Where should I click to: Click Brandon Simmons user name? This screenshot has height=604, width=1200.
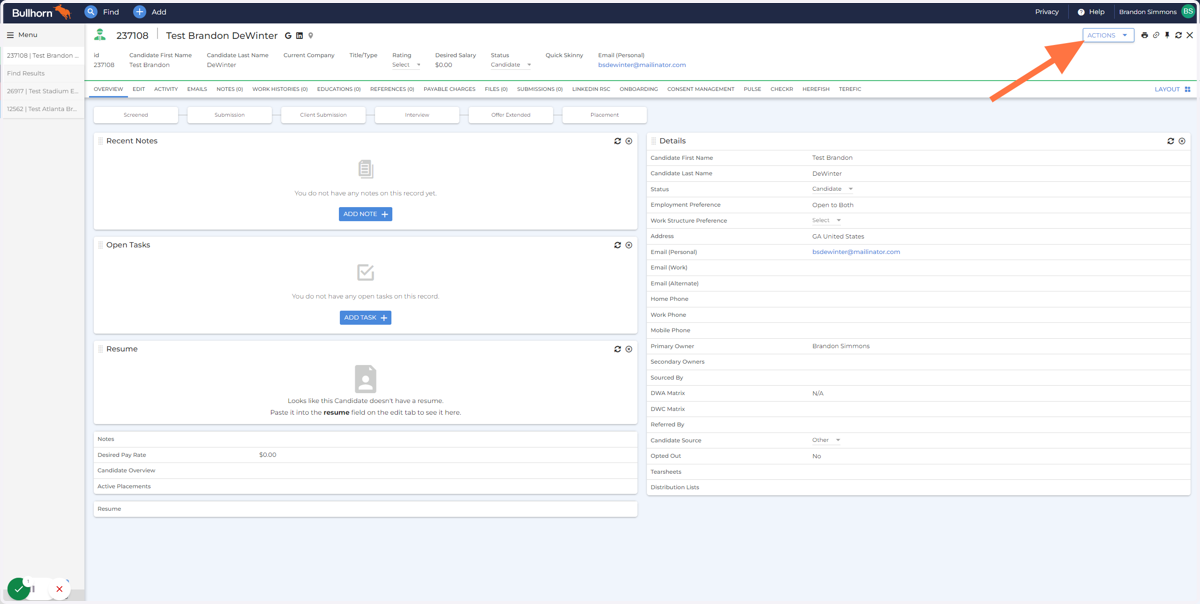pos(1147,12)
